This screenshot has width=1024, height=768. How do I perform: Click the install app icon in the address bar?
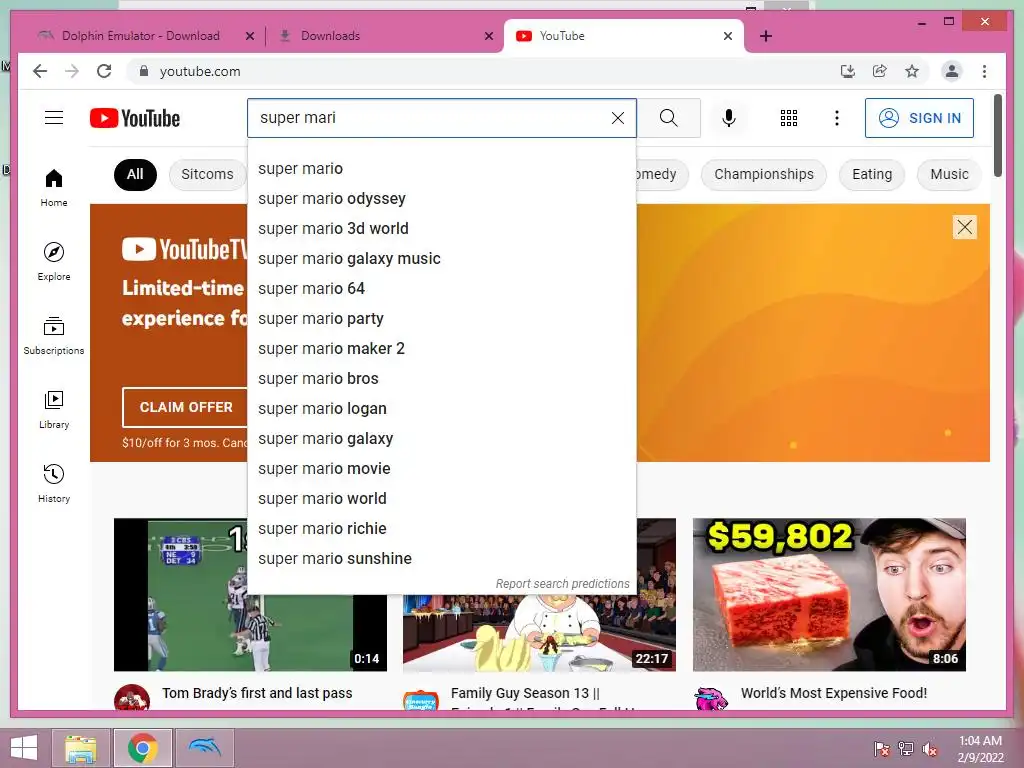click(848, 71)
